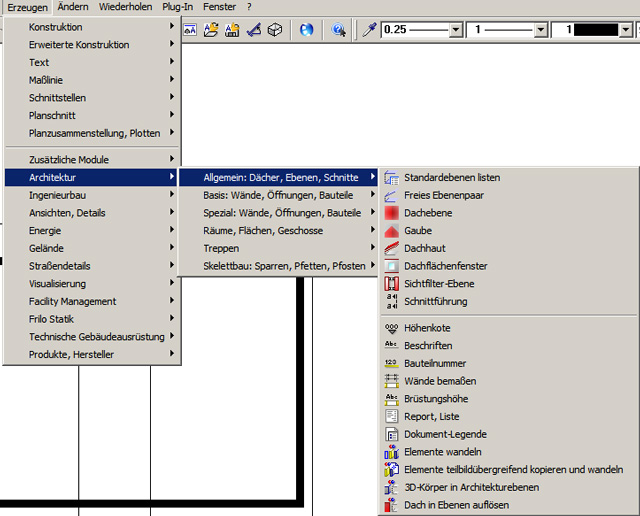Select Report, Liste menu entry
This screenshot has height=516, width=640.
click(431, 417)
